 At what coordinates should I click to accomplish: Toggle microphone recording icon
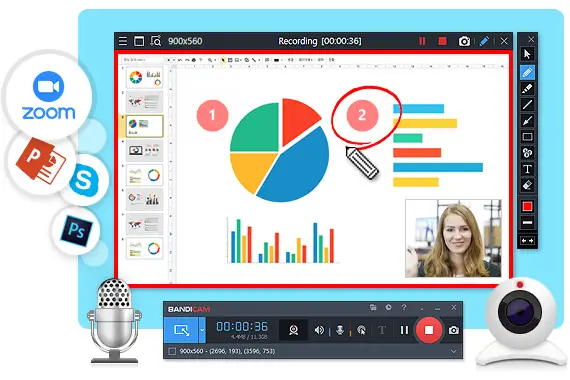[340, 330]
